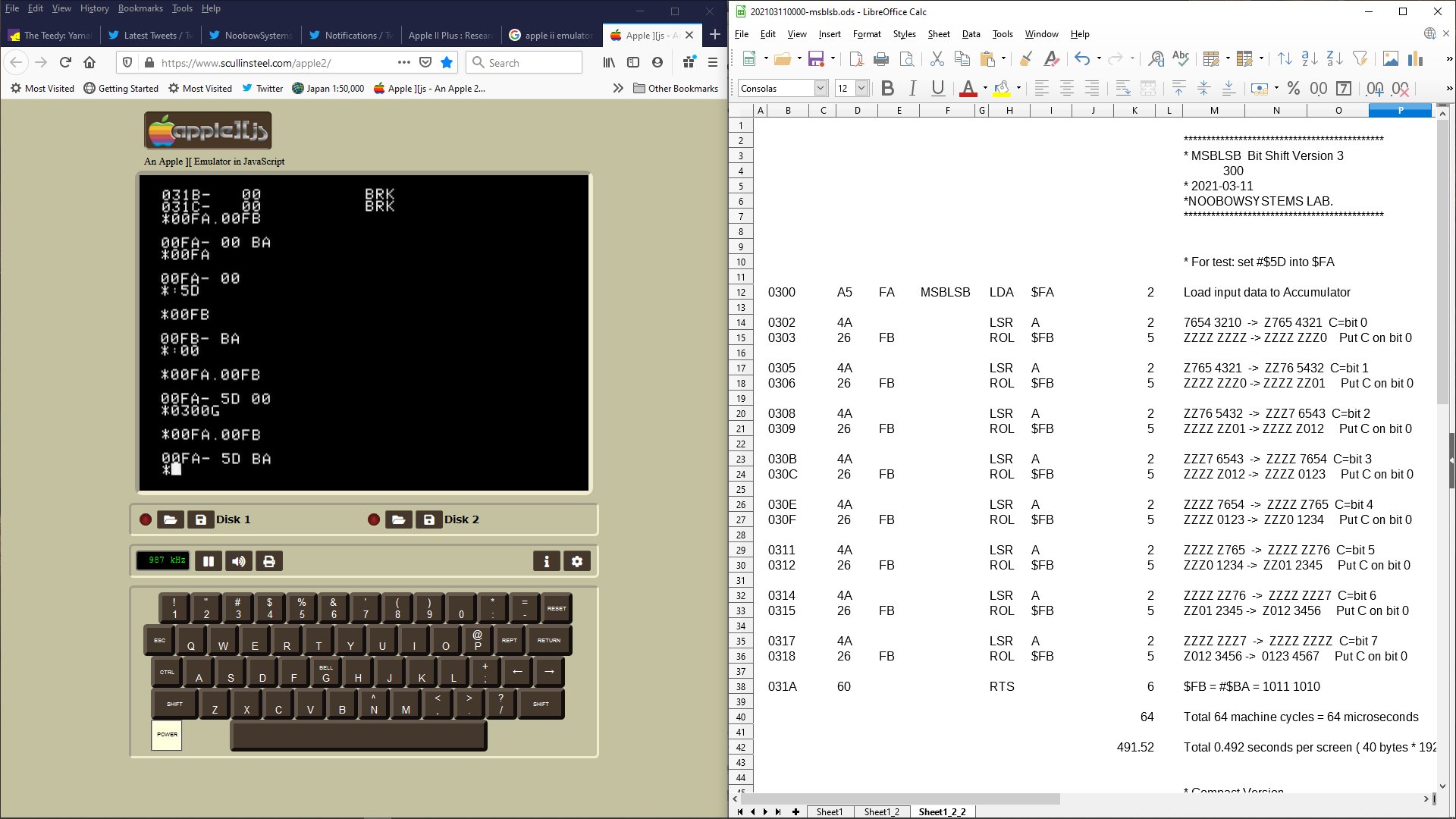Open the Font Size dropdown
The height and width of the screenshot is (819, 1456).
tap(861, 89)
